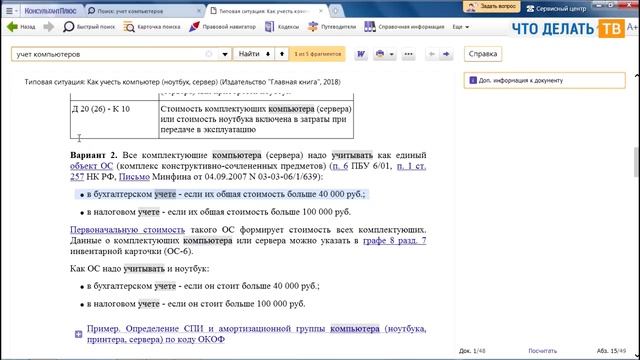Clear the in-document search field
Screen dimensions: 640x360
(209, 54)
